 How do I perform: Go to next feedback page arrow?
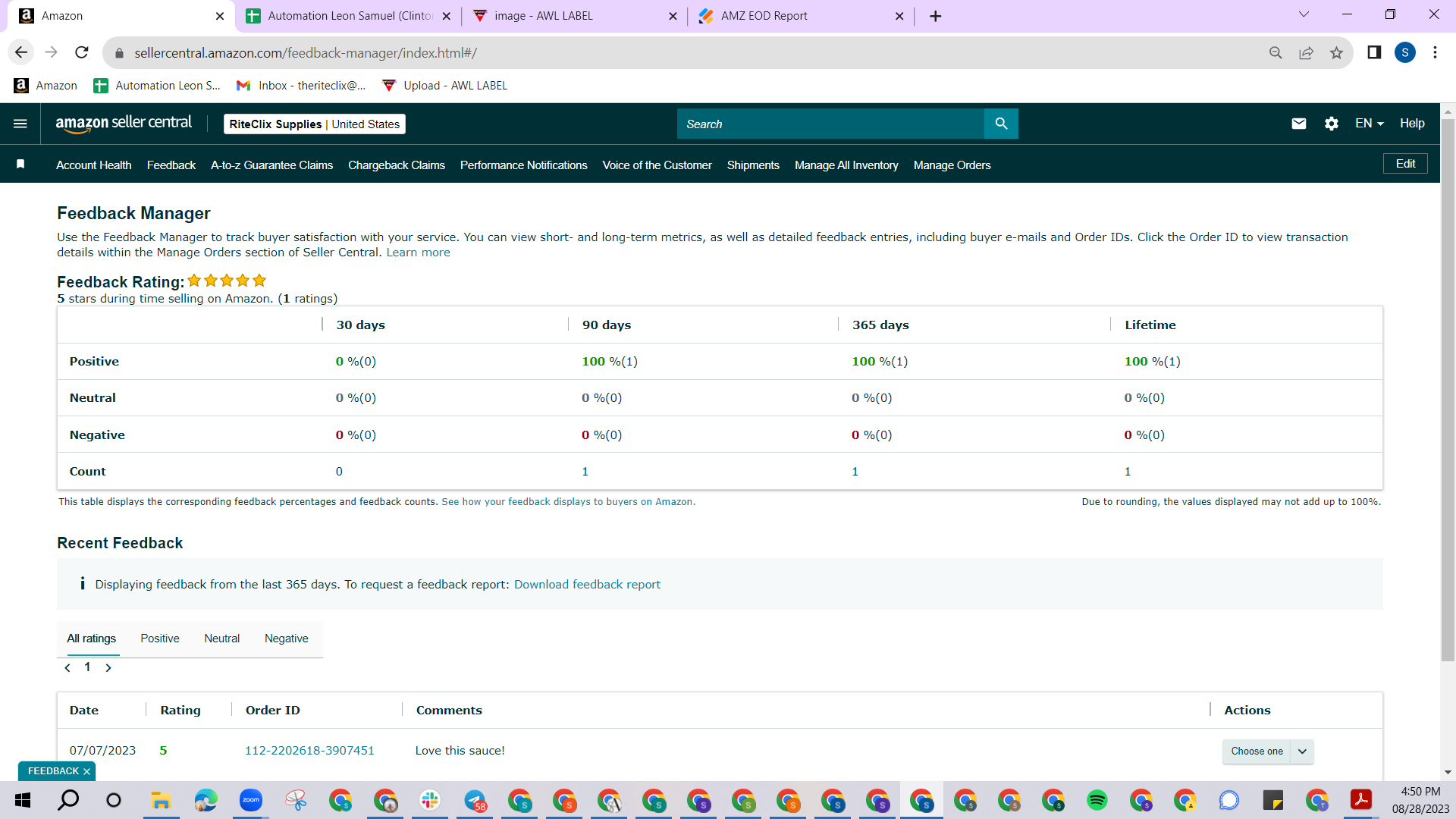coord(108,668)
